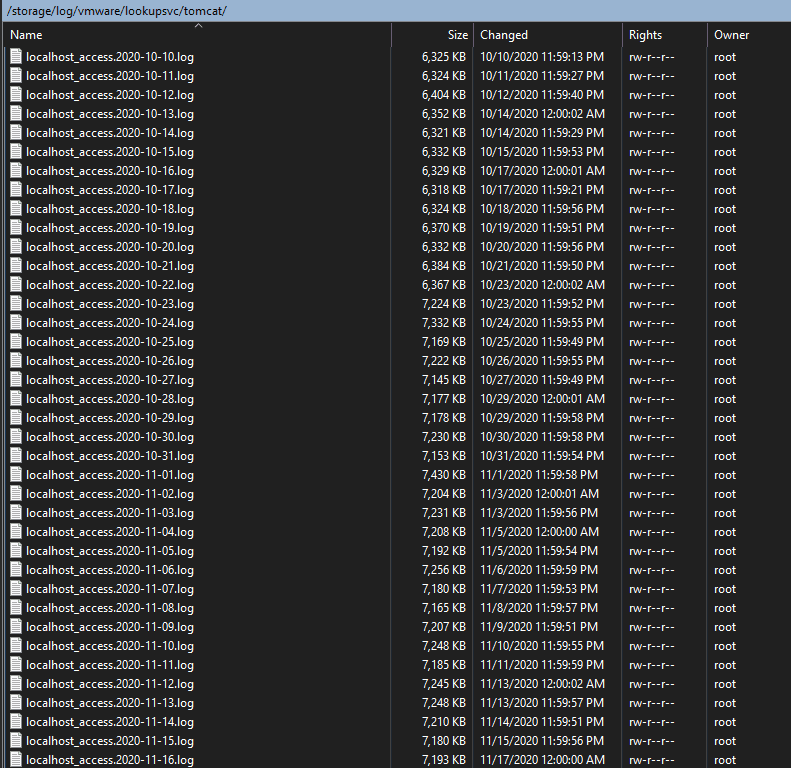
Task: Click changed date 11/13/2020 12:00:02 AM
Action: pos(542,684)
